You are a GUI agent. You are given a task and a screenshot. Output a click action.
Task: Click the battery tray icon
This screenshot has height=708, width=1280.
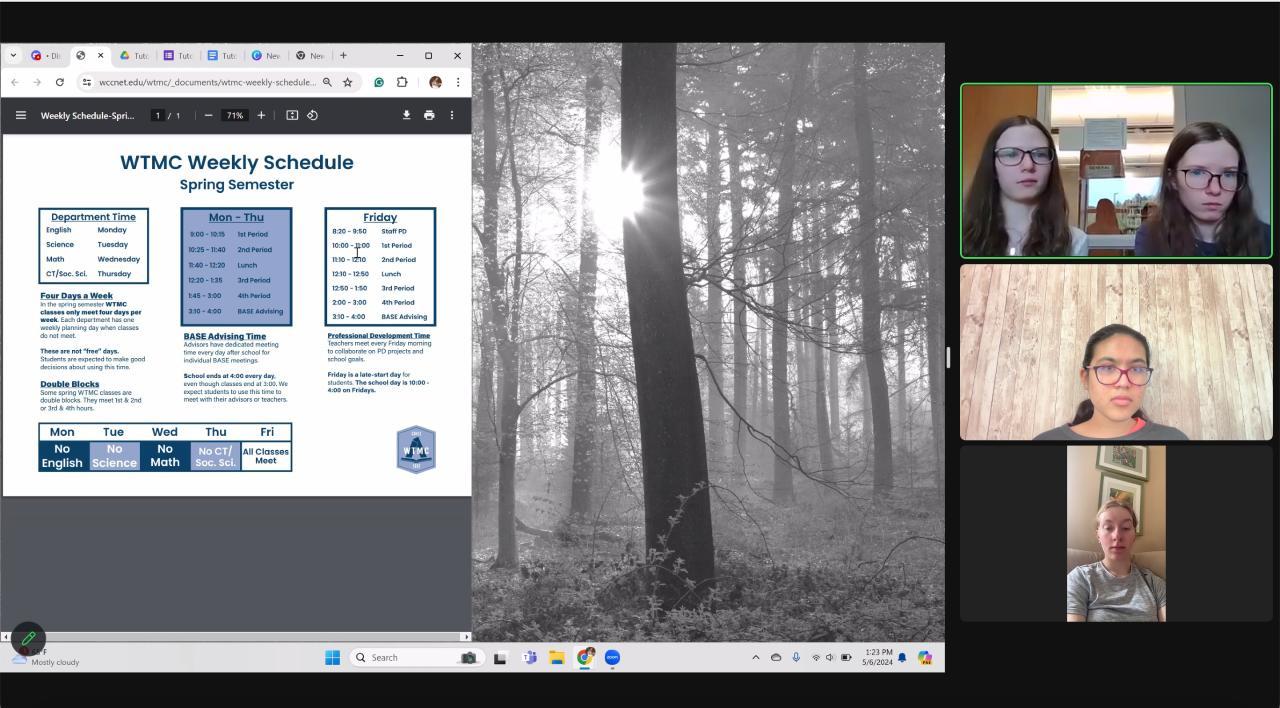(x=846, y=657)
